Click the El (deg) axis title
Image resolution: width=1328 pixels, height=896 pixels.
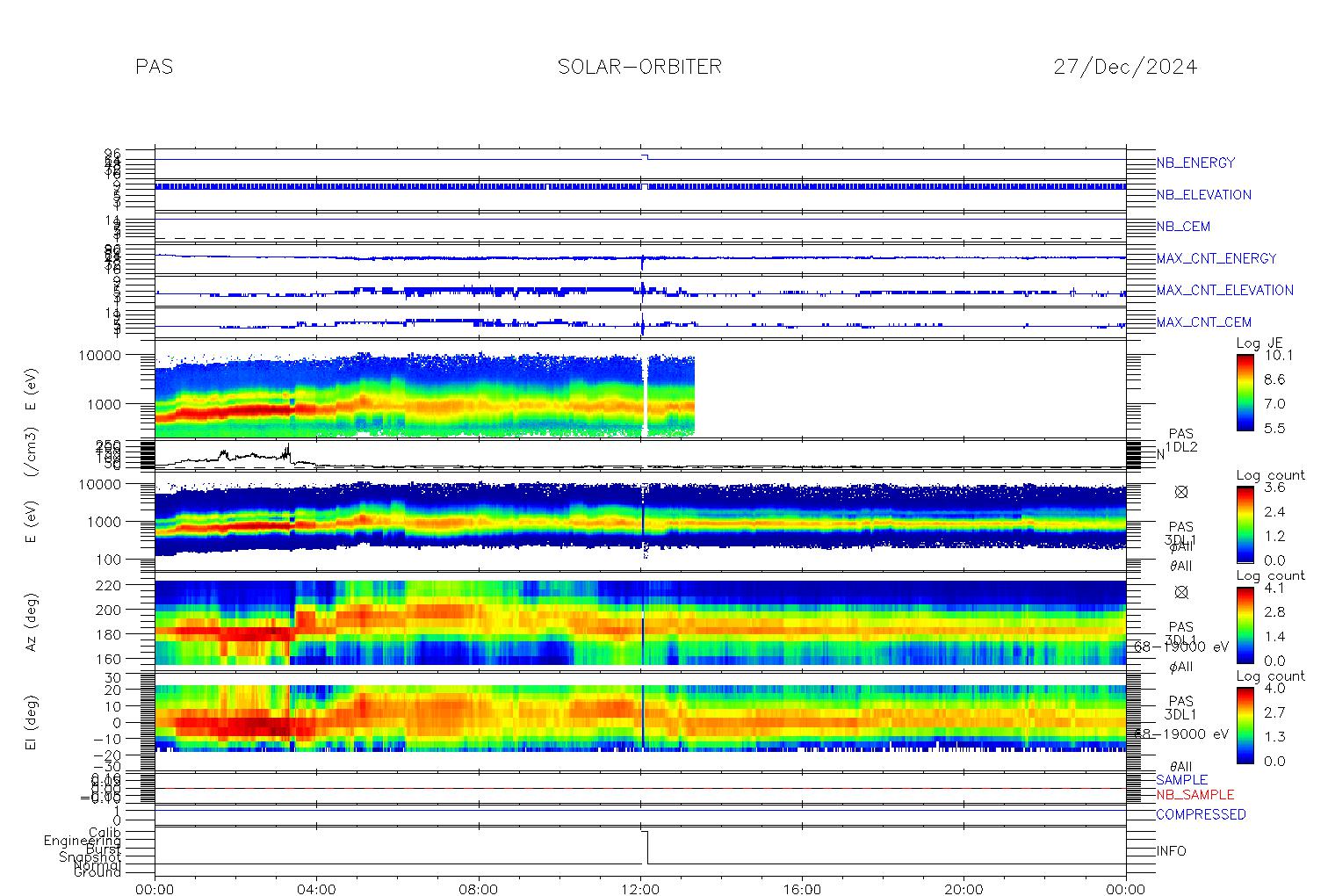32,723
